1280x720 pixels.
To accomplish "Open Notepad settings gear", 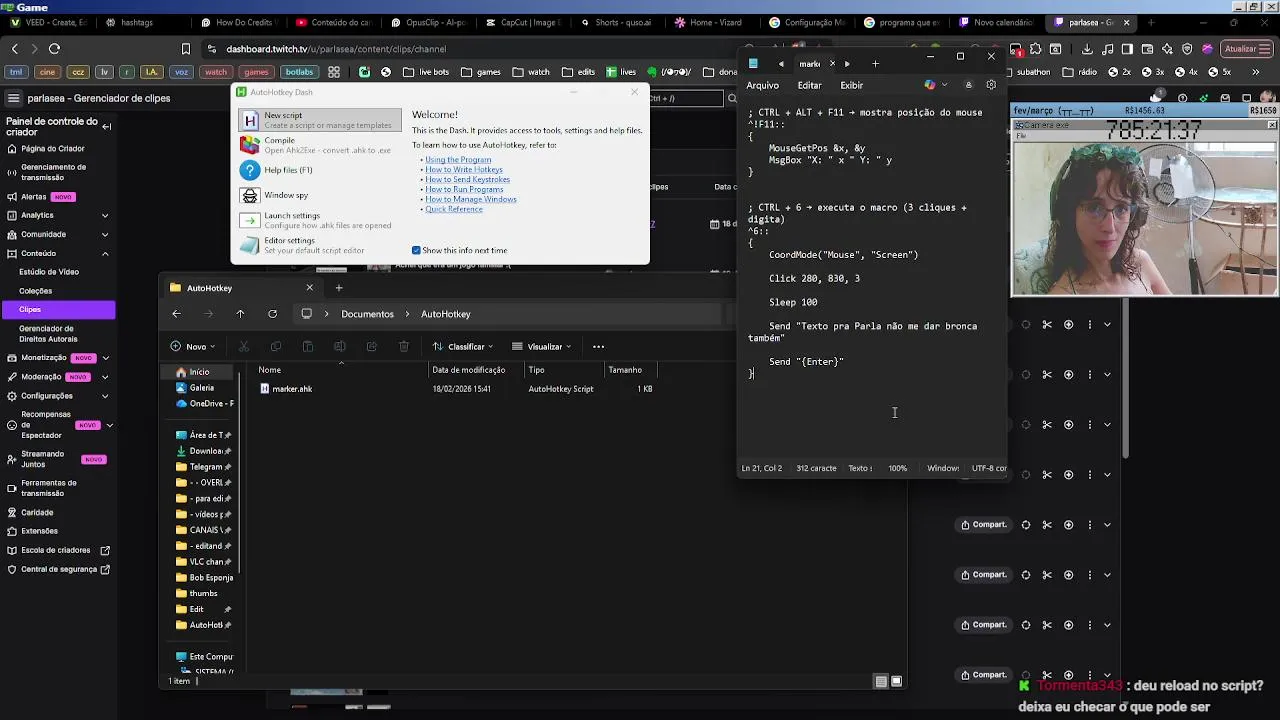I will coord(991,85).
